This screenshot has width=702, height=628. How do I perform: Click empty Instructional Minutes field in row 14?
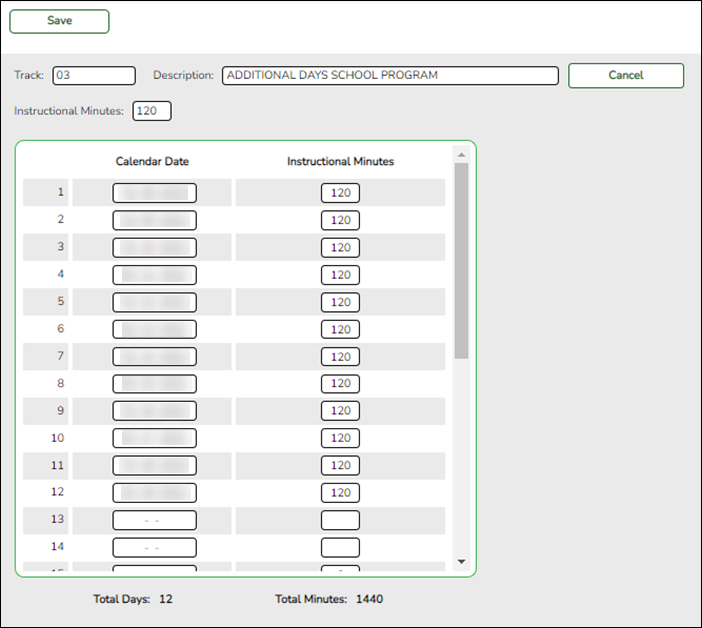340,547
